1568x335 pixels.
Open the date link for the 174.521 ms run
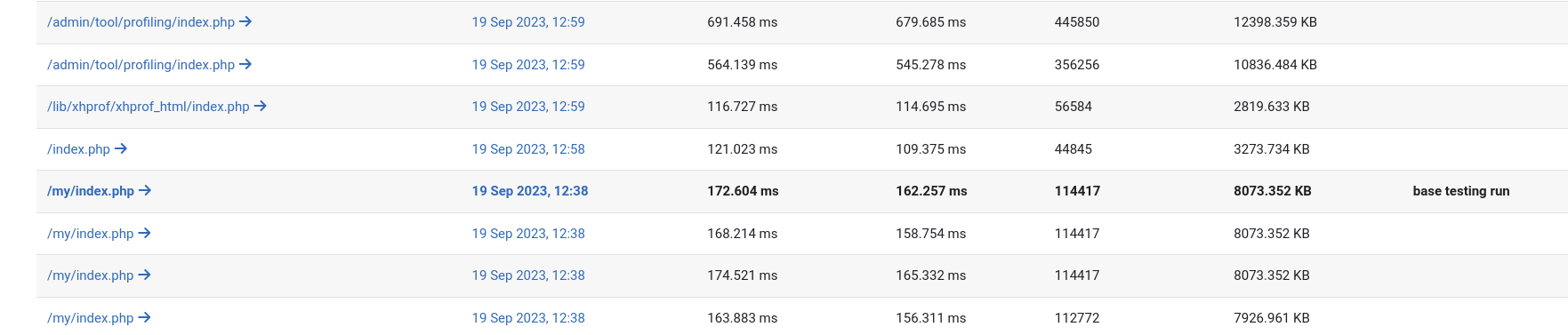(528, 275)
